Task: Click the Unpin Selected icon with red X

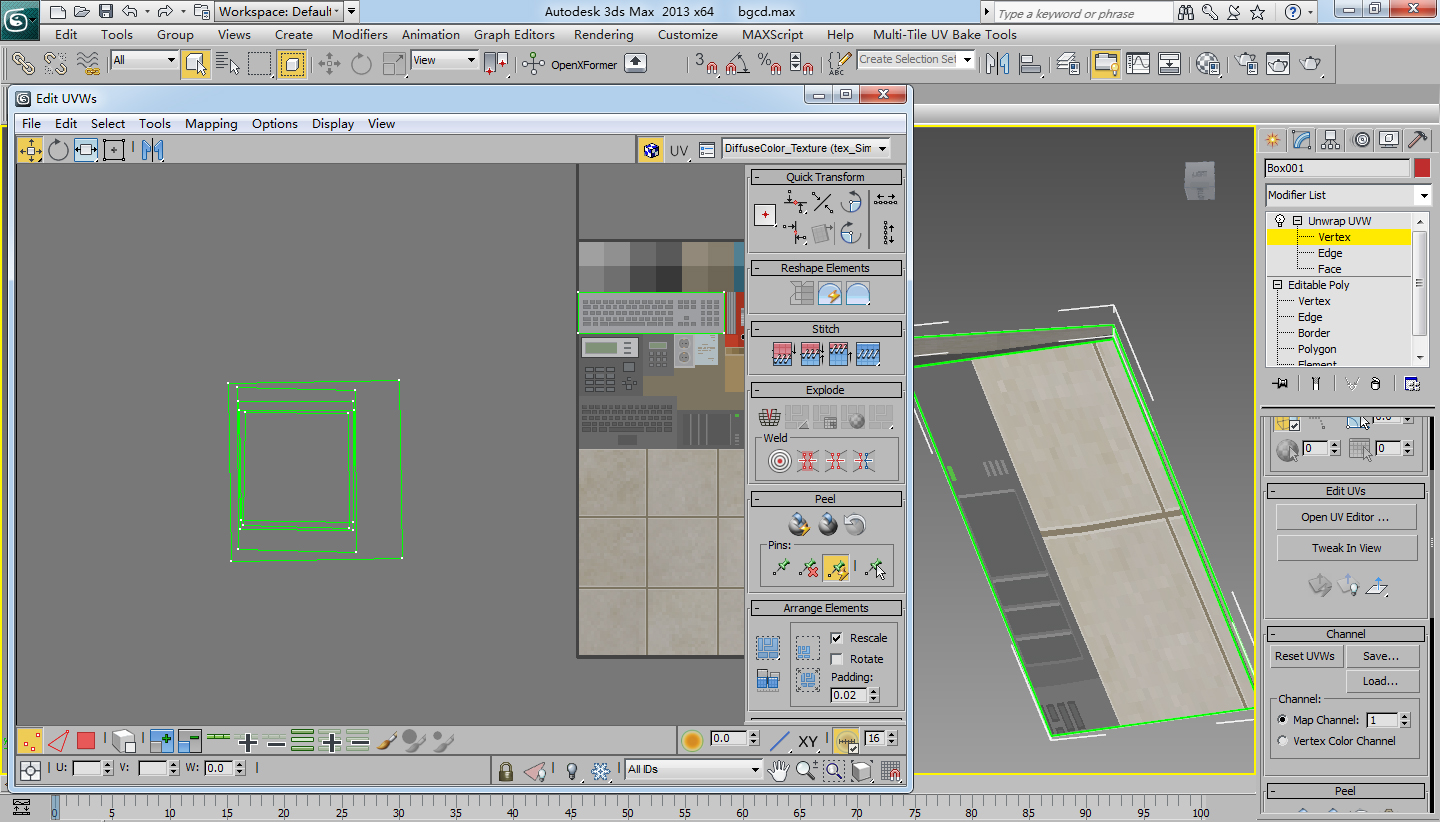Action: pos(808,569)
